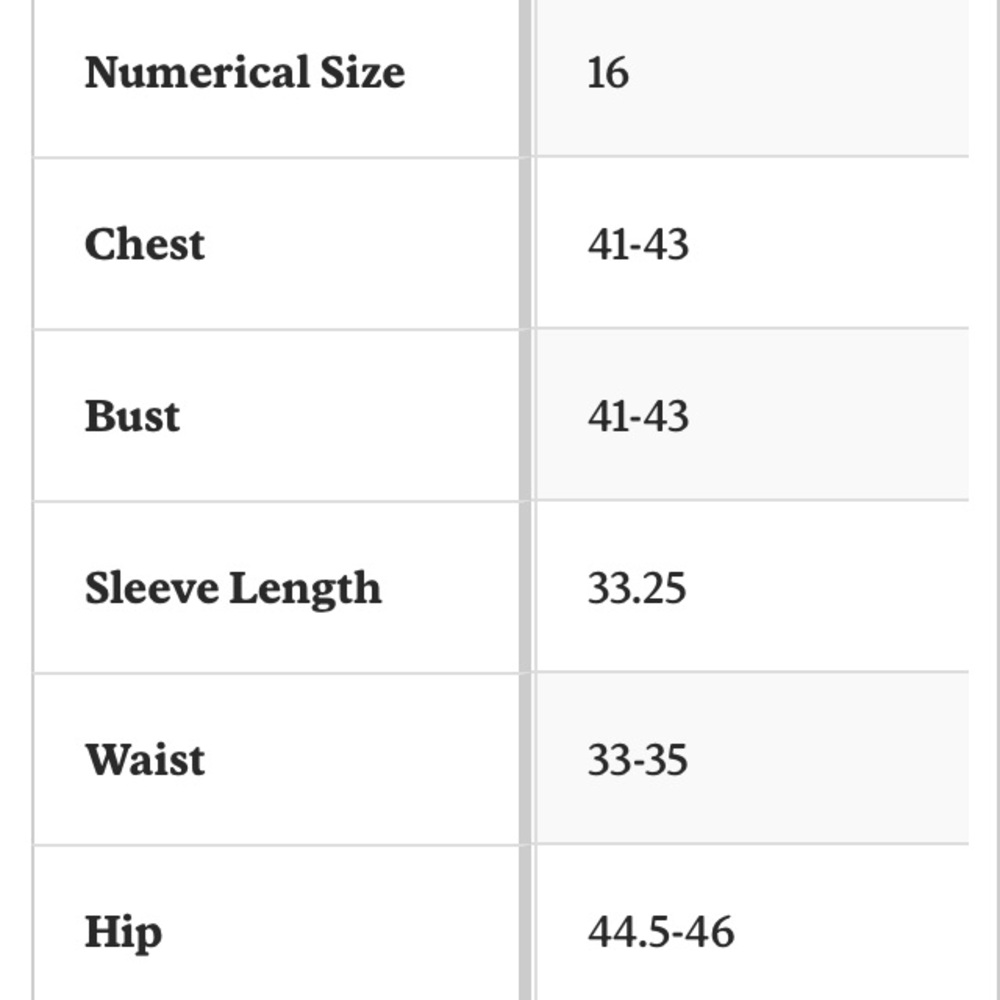Select the sleeve length value 33.25

click(636, 589)
